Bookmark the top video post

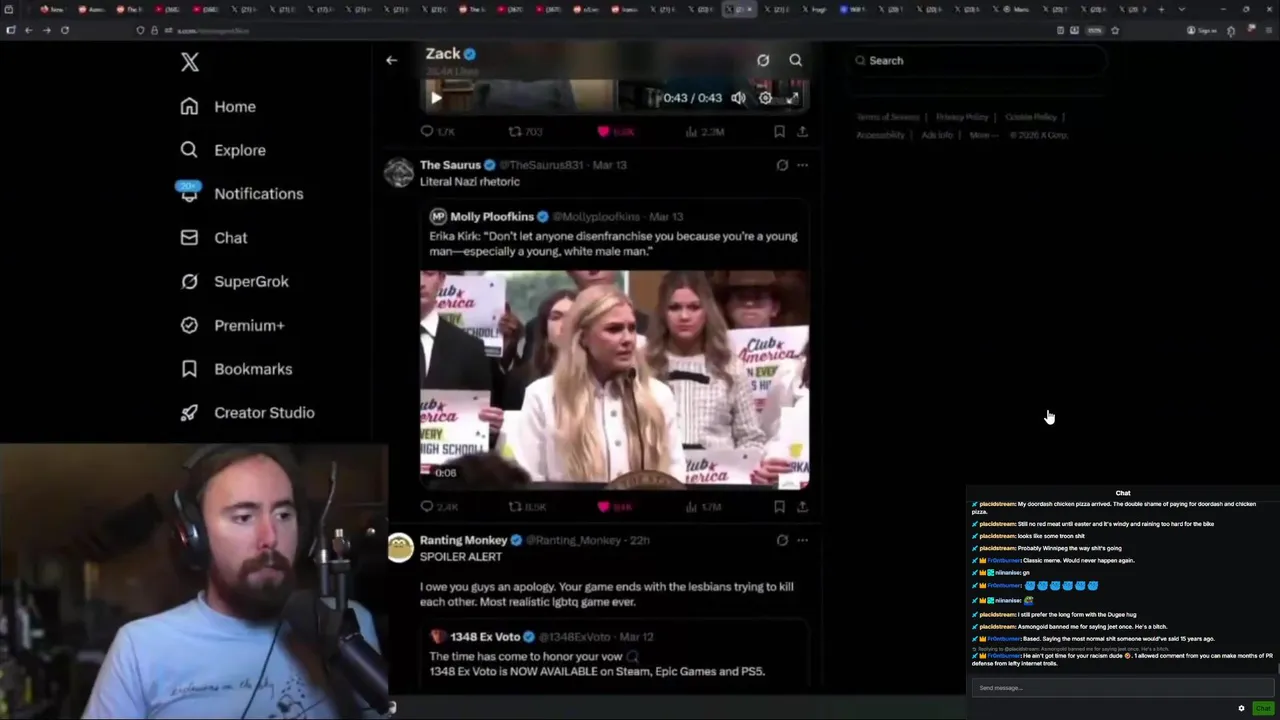pyautogui.click(x=779, y=132)
